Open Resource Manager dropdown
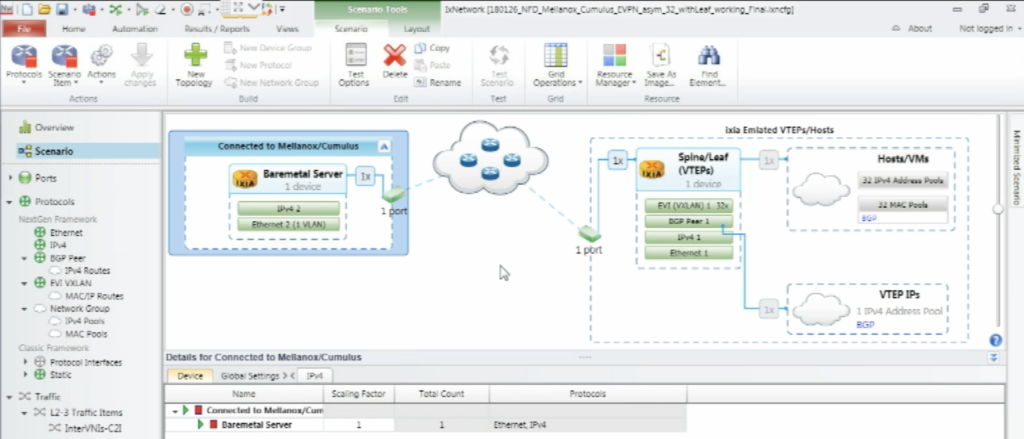The width and height of the screenshot is (1024, 439). (615, 65)
